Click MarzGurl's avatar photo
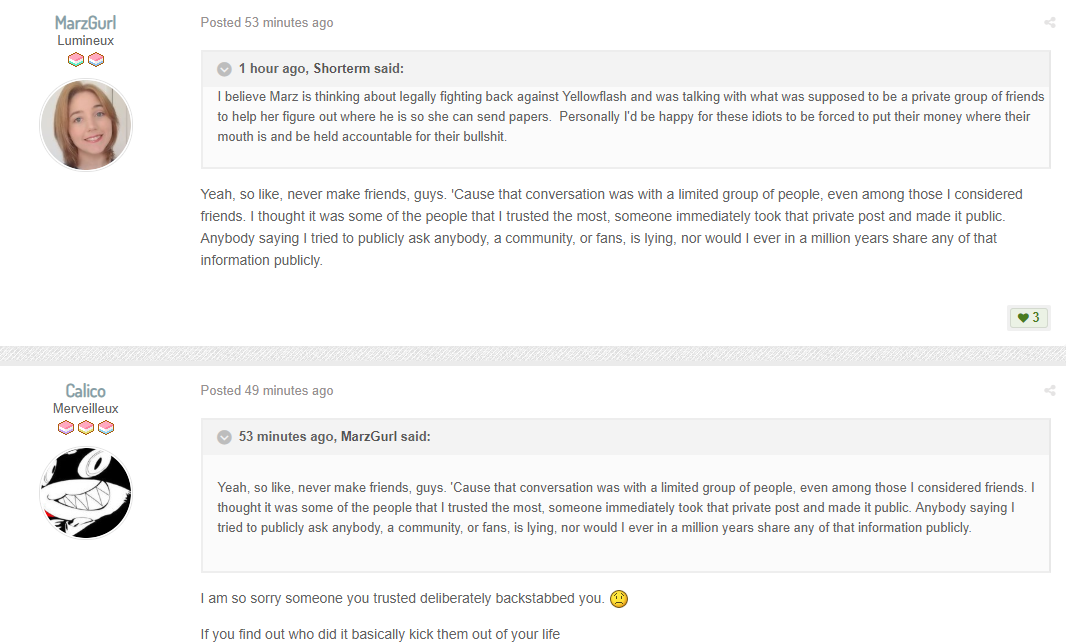The width and height of the screenshot is (1066, 644). pos(86,124)
